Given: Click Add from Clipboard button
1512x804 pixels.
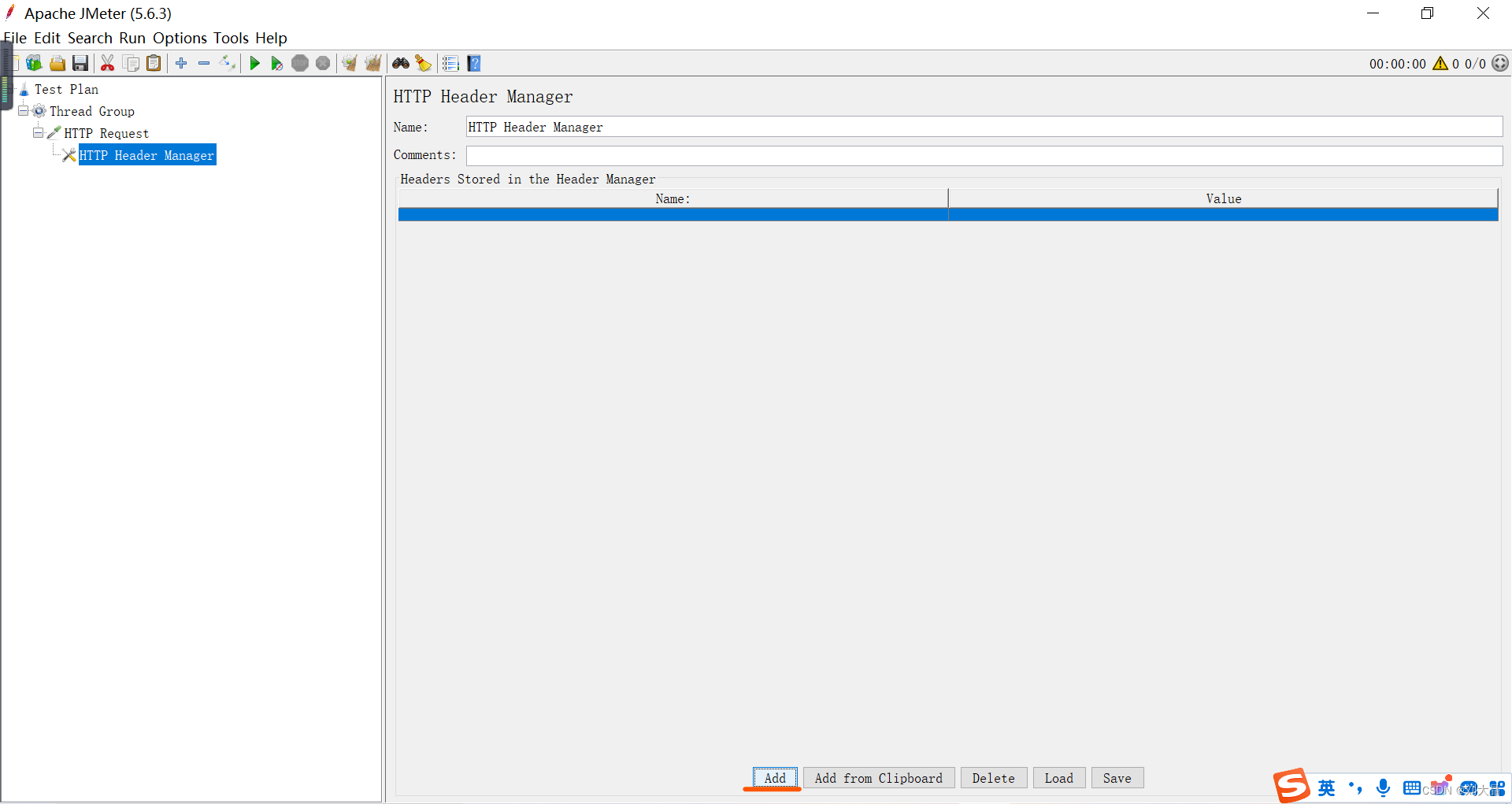Looking at the screenshot, I should click(879, 778).
